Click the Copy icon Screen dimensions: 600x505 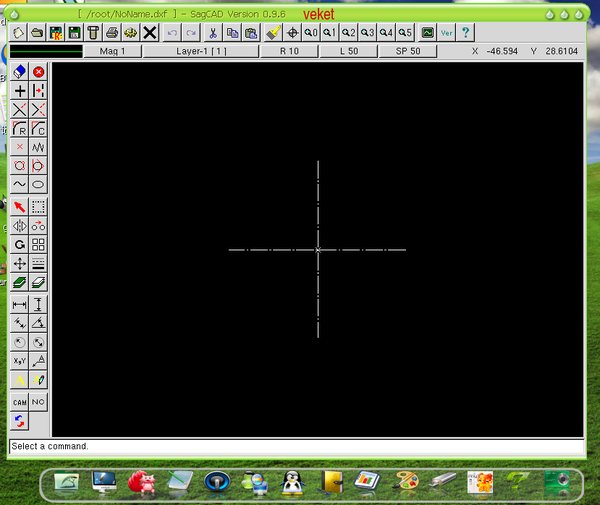click(232, 33)
